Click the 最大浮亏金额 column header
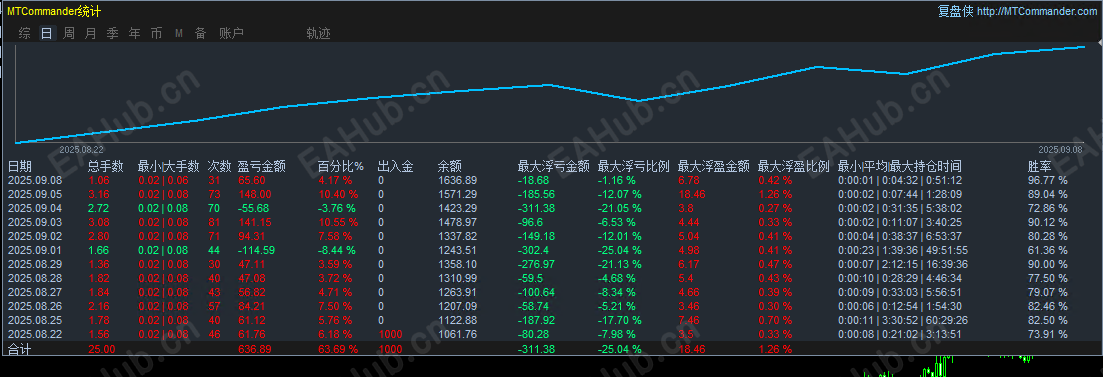This screenshot has height=377, width=1103. pyautogui.click(x=554, y=167)
